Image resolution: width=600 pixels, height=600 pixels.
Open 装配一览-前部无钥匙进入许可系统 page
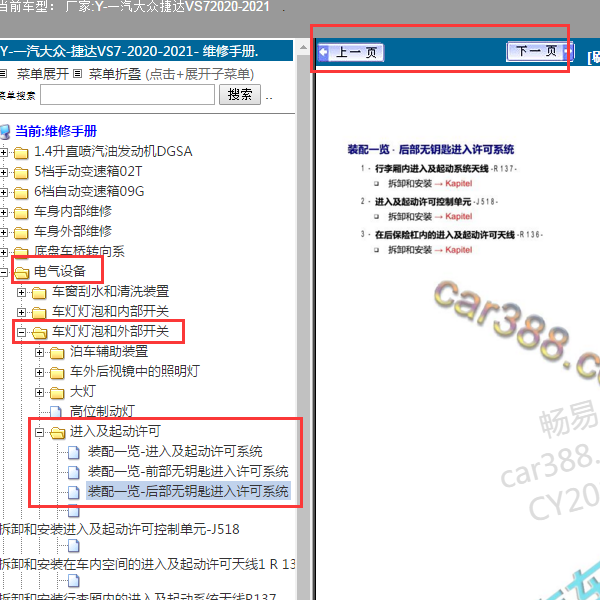click(188, 471)
